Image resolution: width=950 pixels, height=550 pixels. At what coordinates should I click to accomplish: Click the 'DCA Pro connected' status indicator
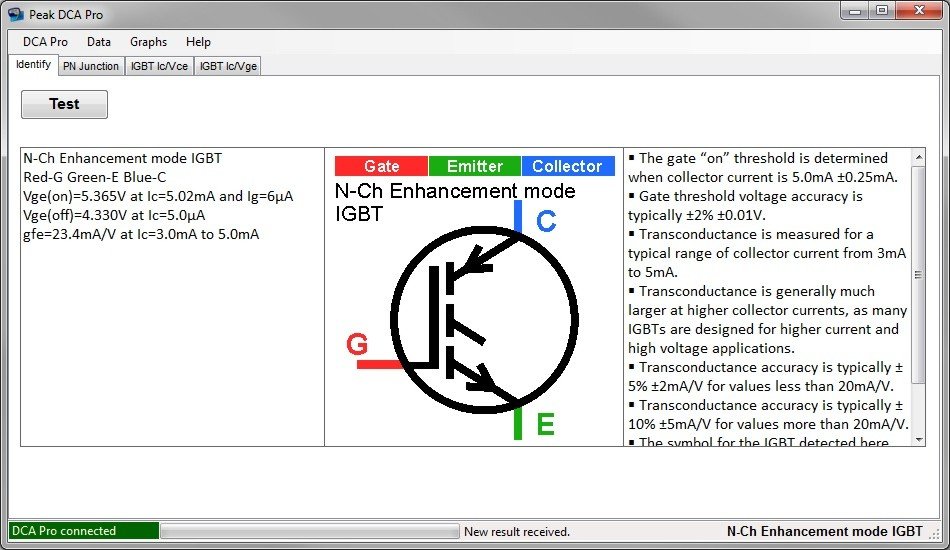tap(84, 531)
